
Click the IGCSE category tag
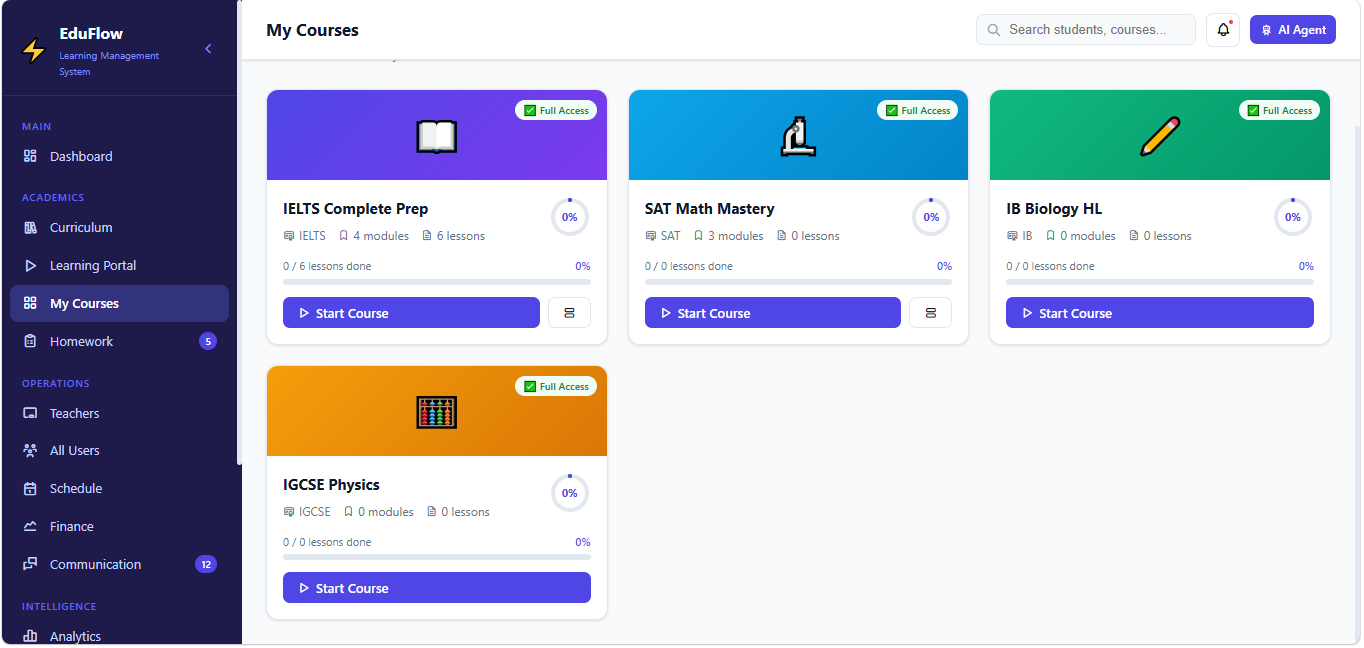[307, 512]
